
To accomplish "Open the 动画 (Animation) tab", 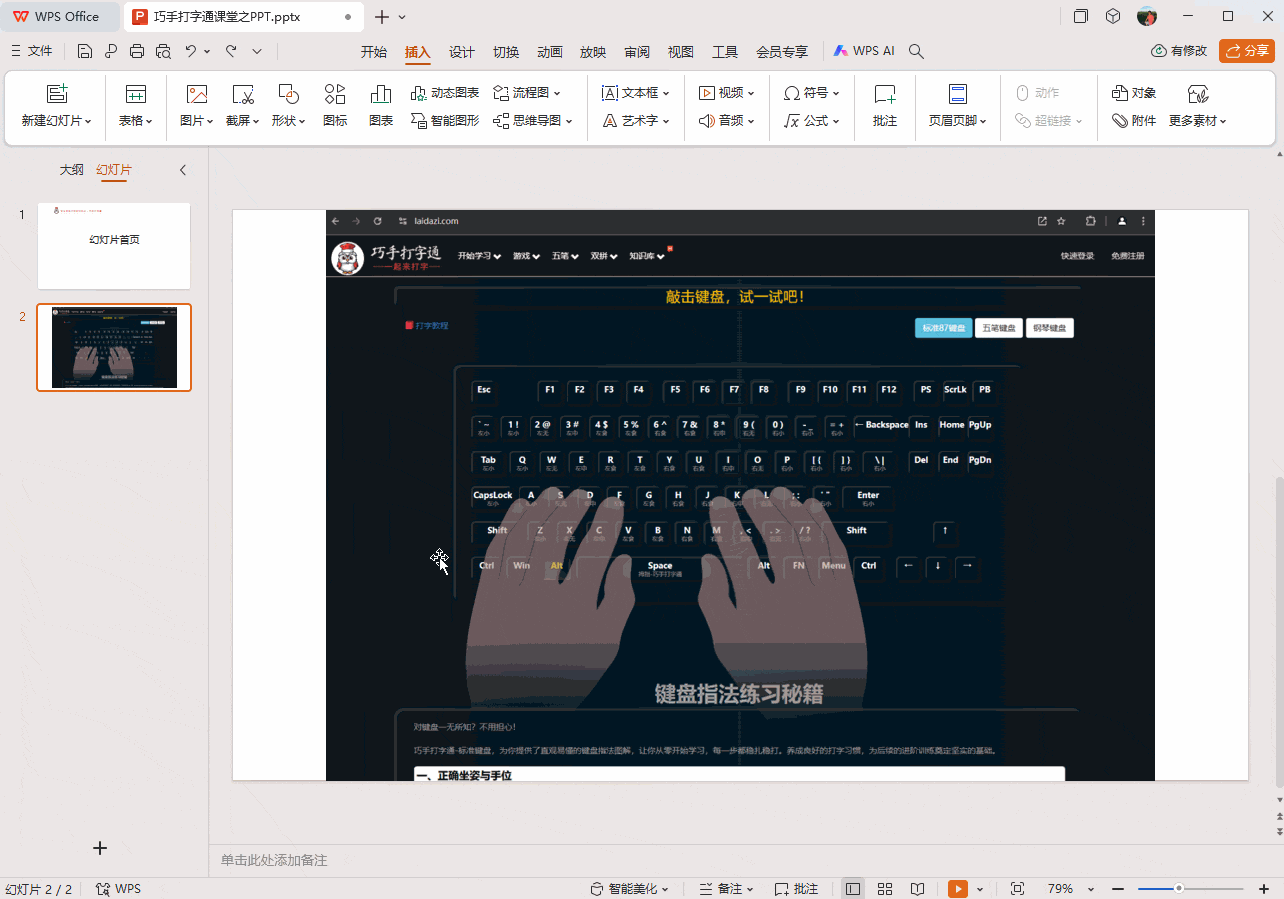I will [550, 52].
